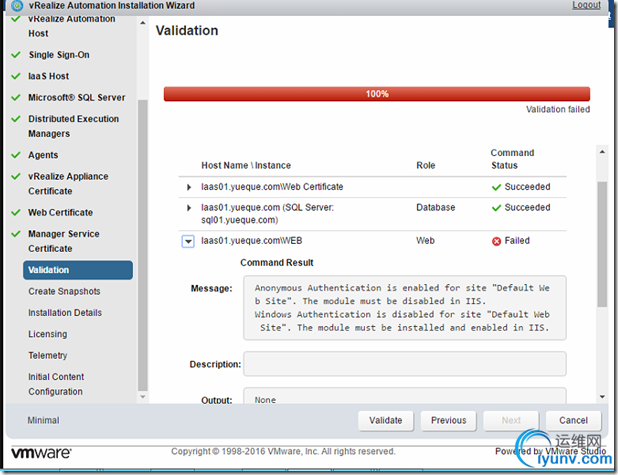
Task: Collapse the Iaas01.yueque.com\WEB row
Action: [x=188, y=241]
